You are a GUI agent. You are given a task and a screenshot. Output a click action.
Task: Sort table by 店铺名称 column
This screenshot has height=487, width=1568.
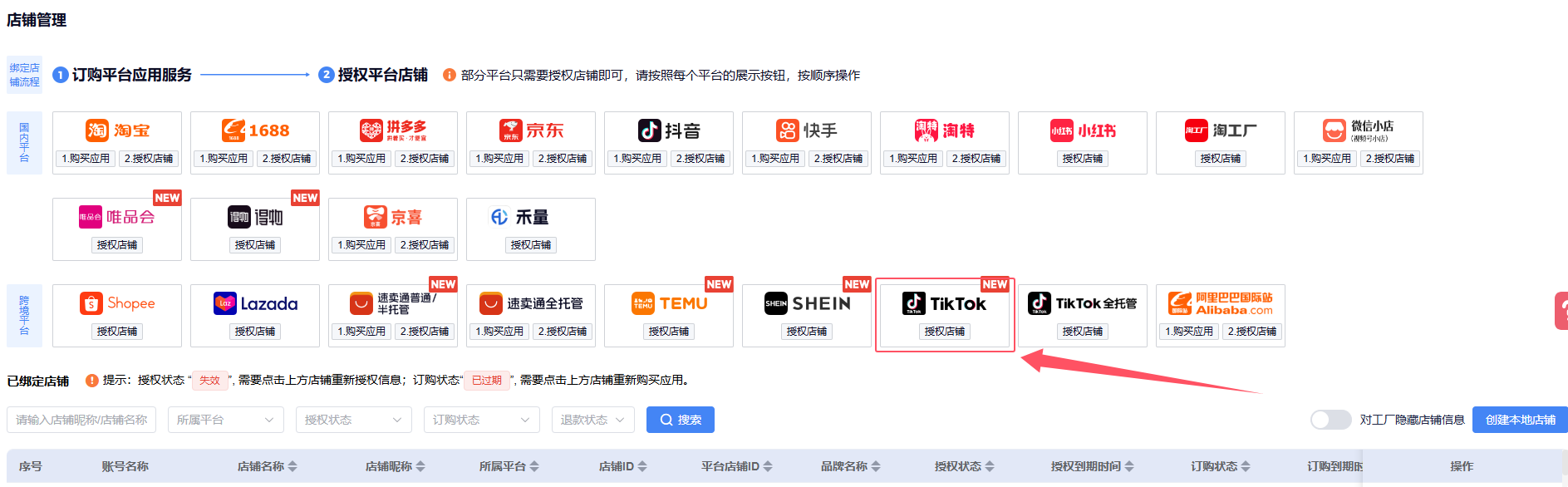click(x=292, y=466)
